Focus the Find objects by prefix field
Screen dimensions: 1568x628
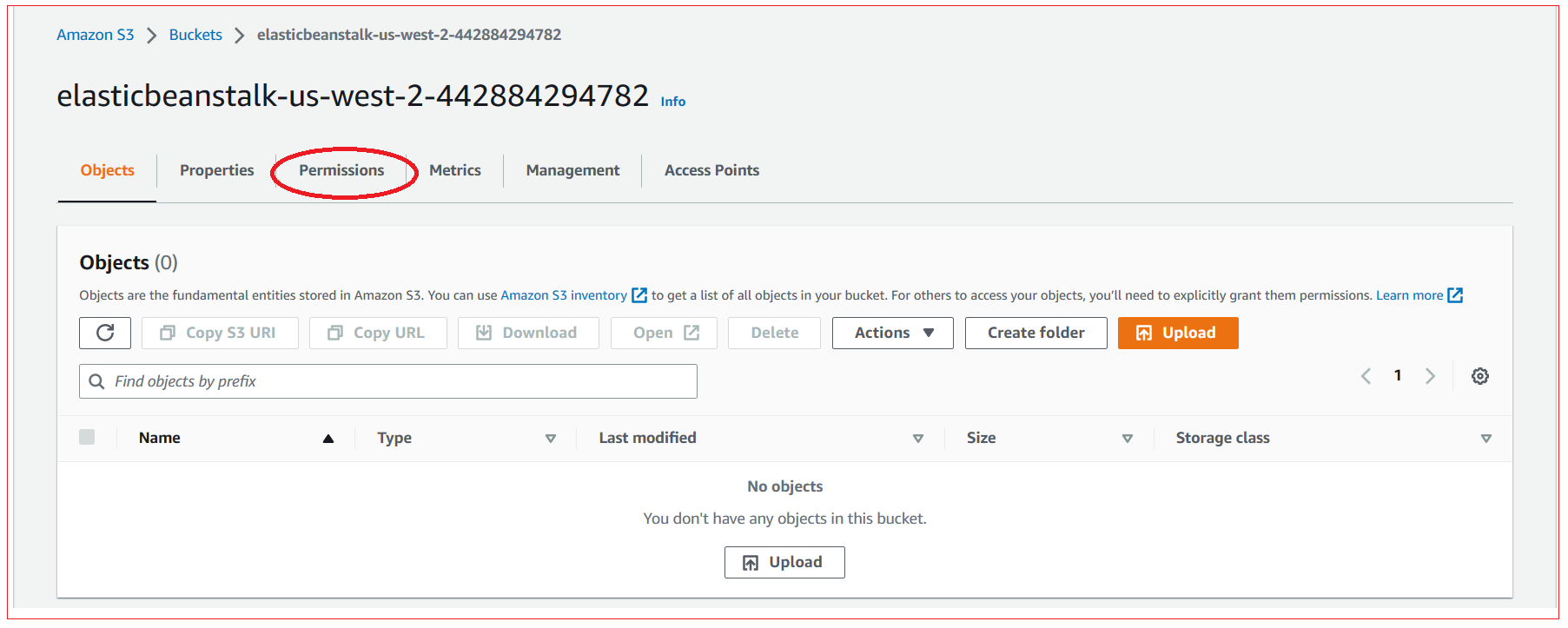(388, 381)
